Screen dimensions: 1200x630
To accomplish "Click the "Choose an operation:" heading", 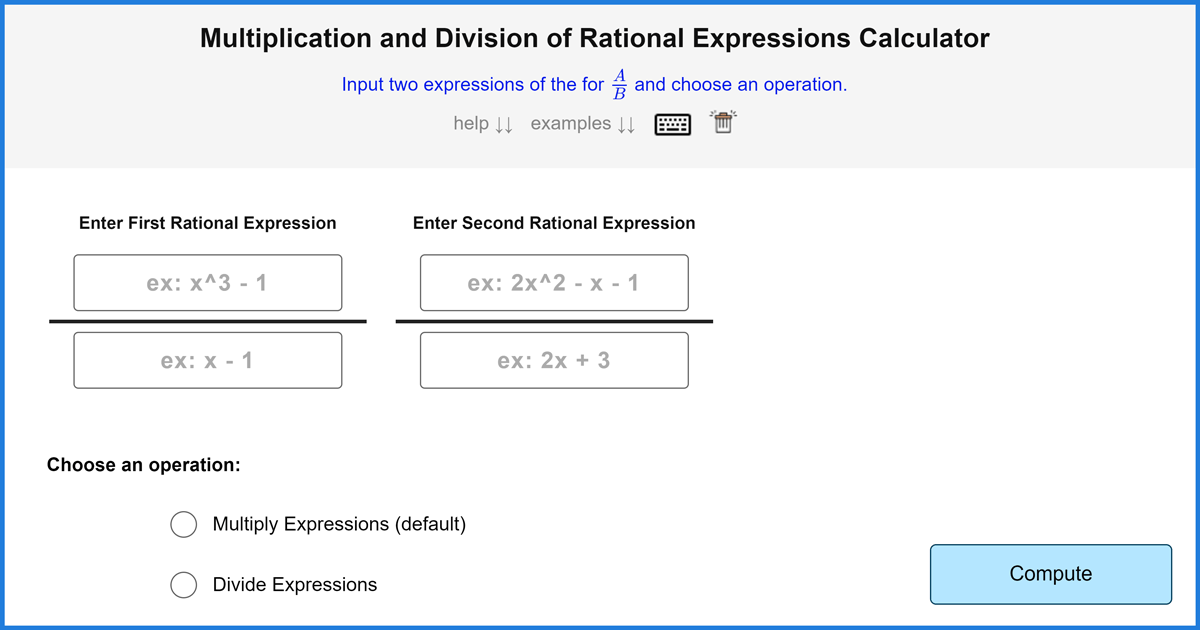I will 145,465.
